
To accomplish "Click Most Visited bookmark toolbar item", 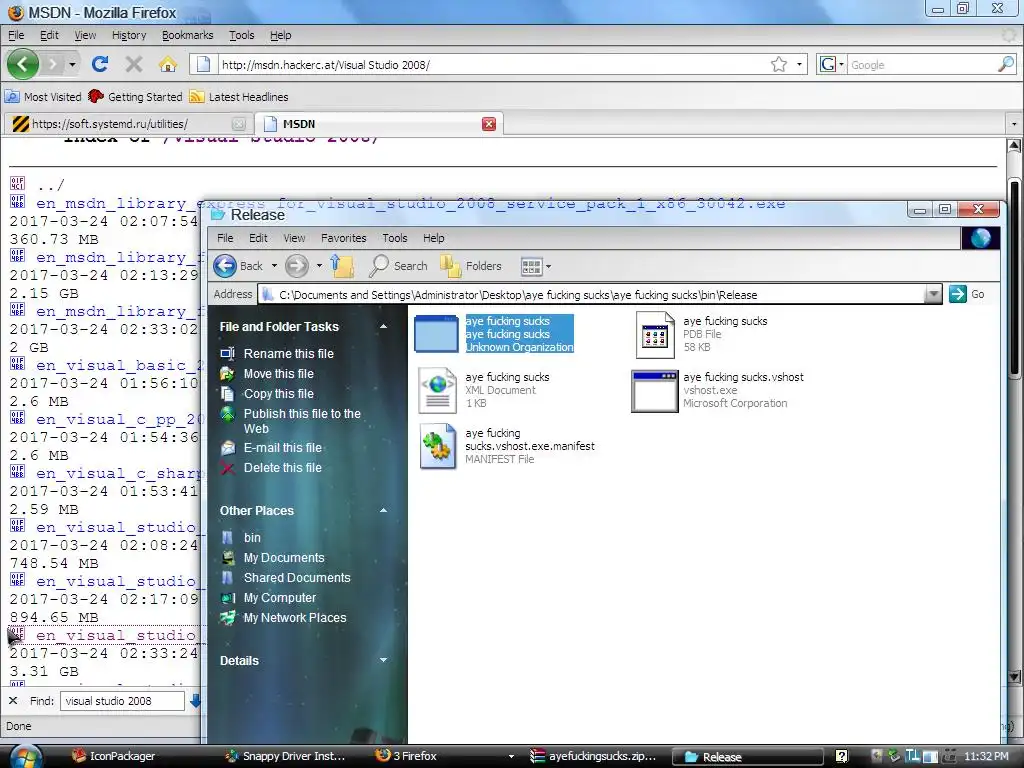I will tap(44, 97).
